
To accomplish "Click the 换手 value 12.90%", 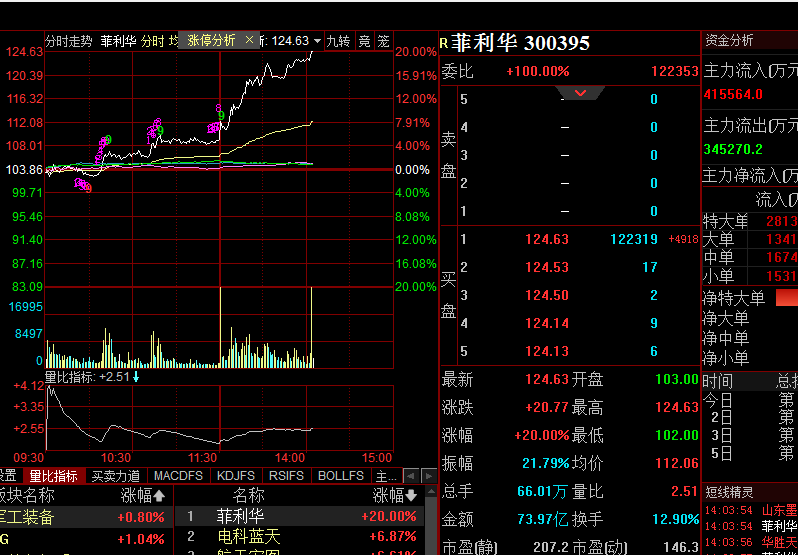I will 675,519.
